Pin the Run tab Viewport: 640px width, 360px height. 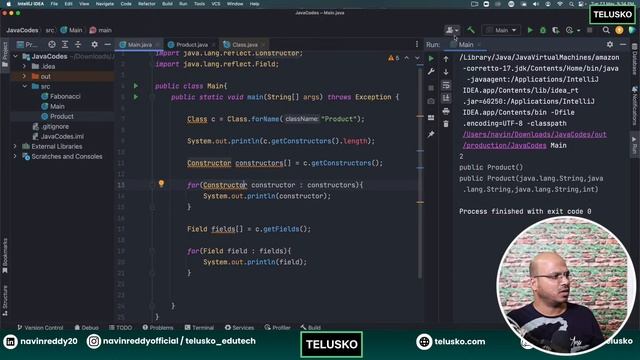[x=431, y=134]
